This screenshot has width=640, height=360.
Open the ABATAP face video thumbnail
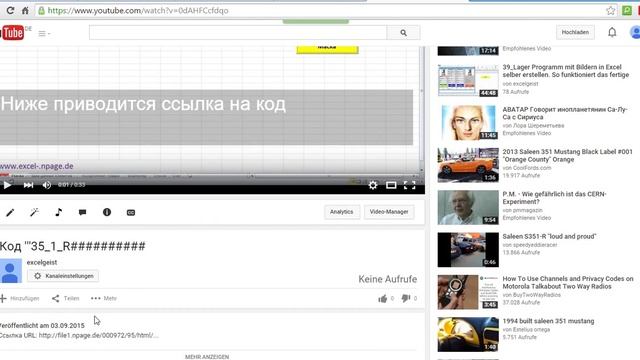pyautogui.click(x=468, y=123)
